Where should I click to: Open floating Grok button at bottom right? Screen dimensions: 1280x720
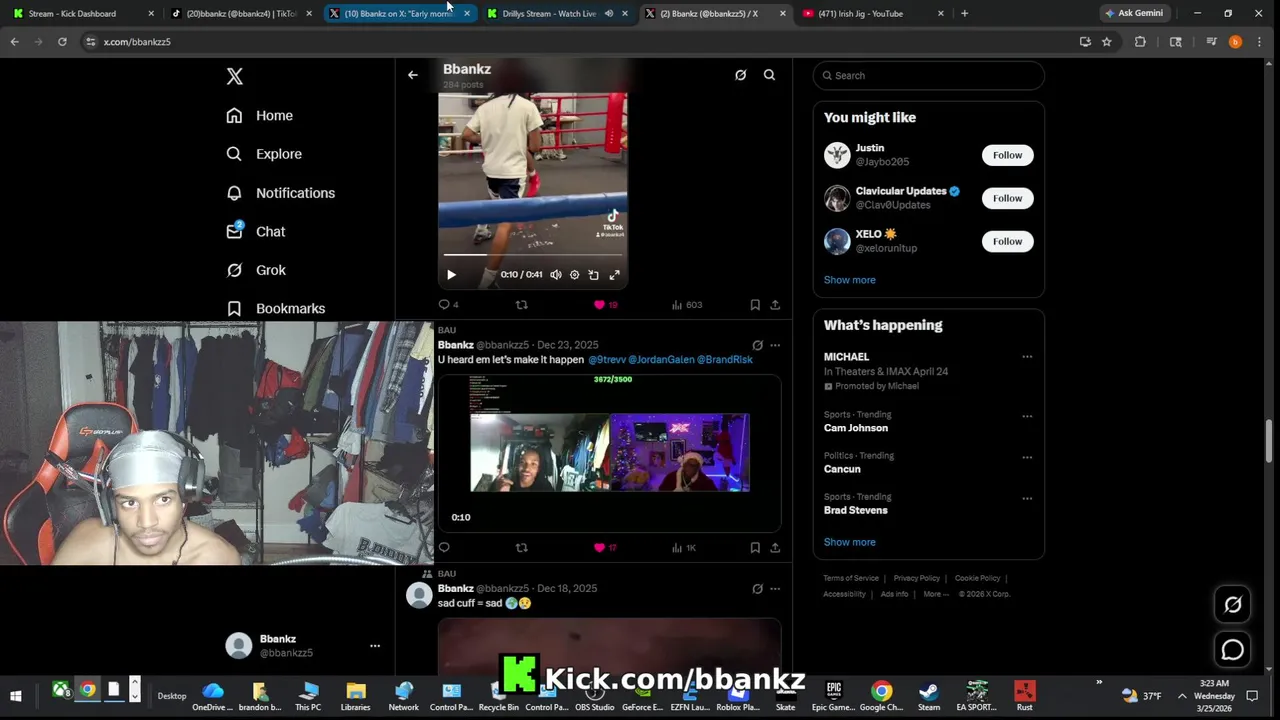tap(1233, 604)
